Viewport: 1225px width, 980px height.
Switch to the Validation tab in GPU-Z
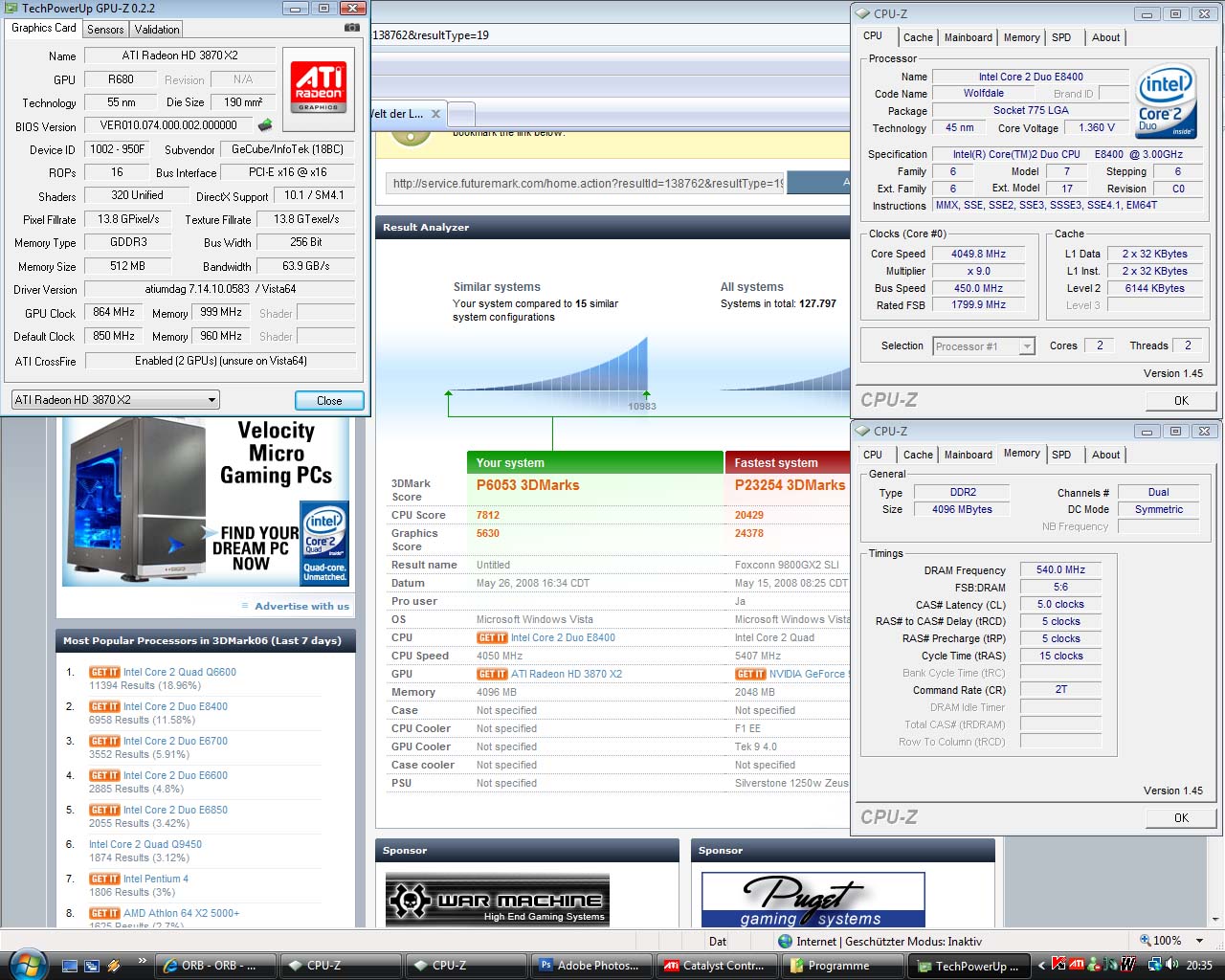[x=157, y=30]
